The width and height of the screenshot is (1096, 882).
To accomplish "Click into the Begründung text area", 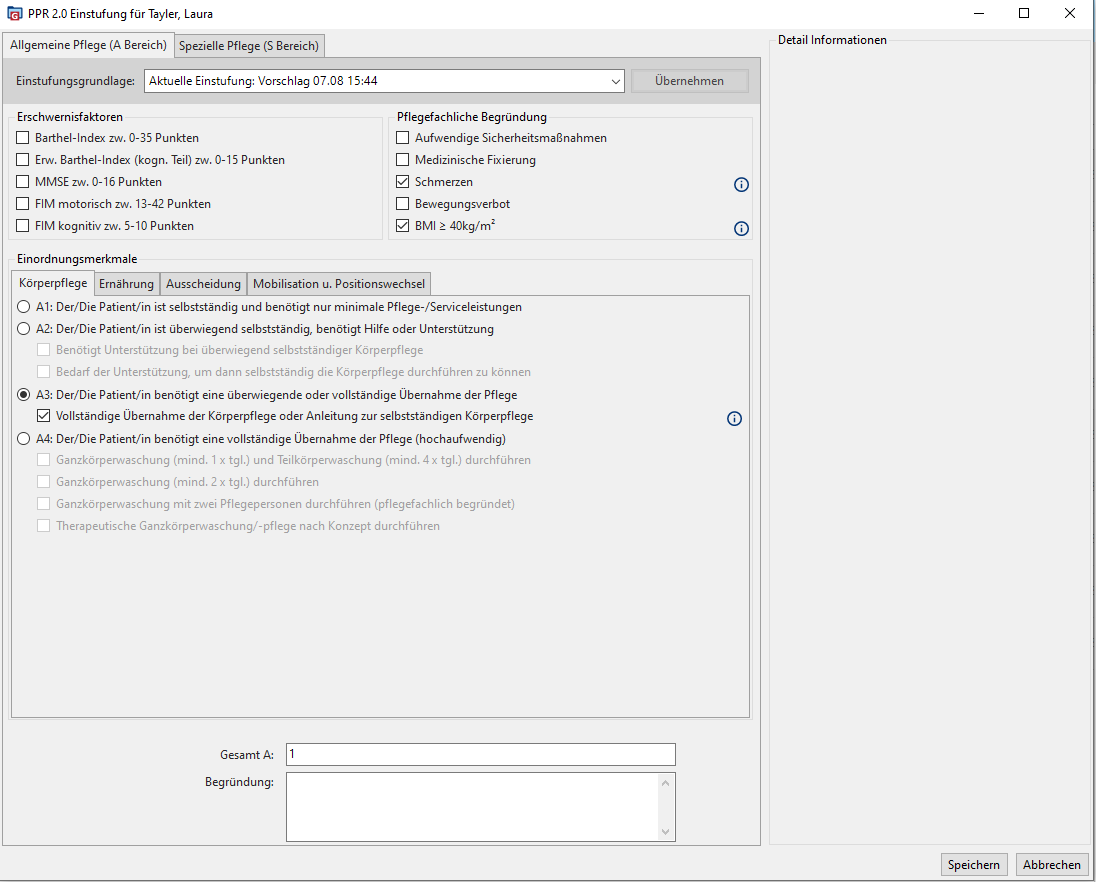I will 472,806.
